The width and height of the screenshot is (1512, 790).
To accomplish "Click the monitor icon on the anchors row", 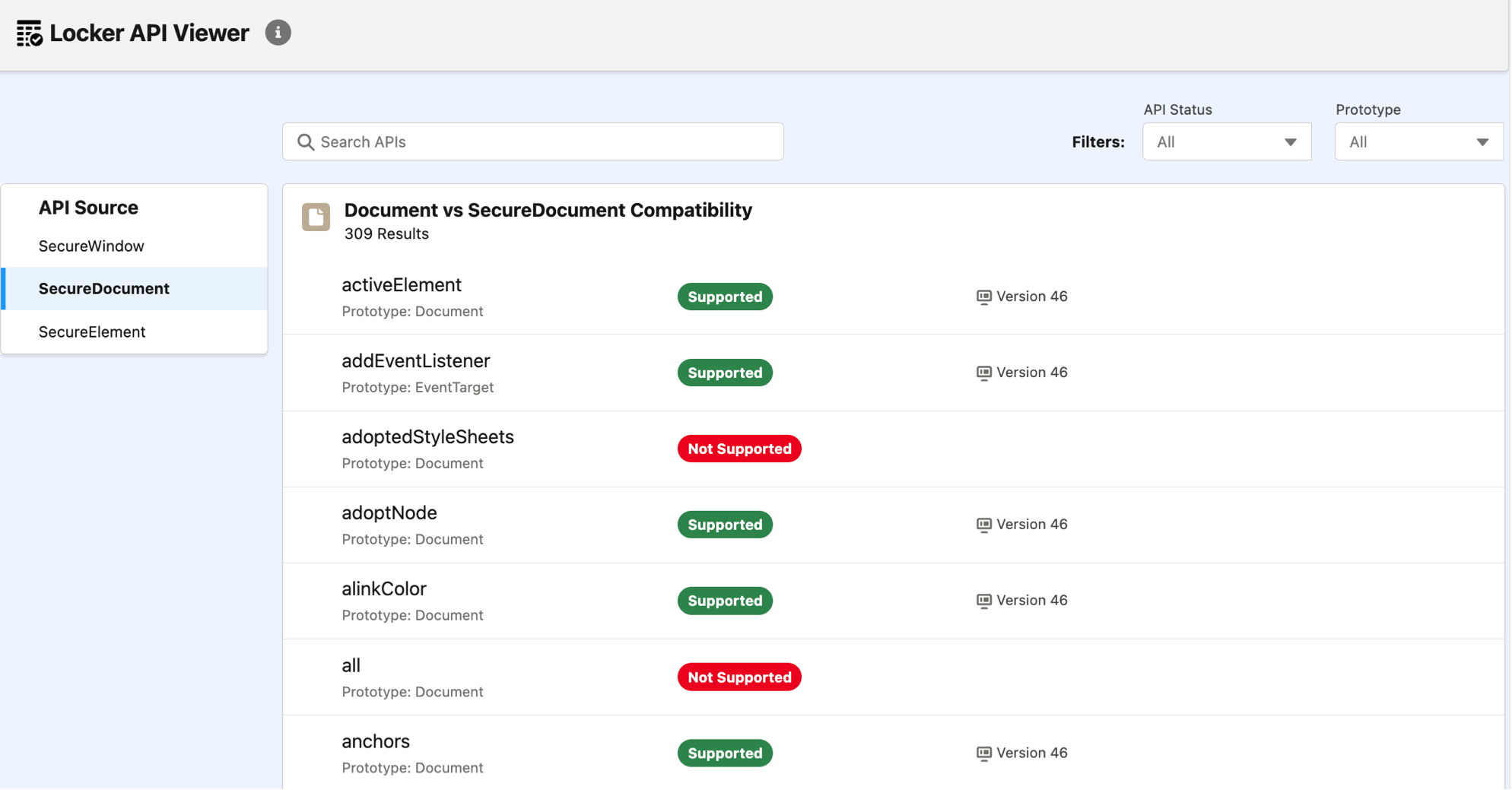I will pos(984,753).
